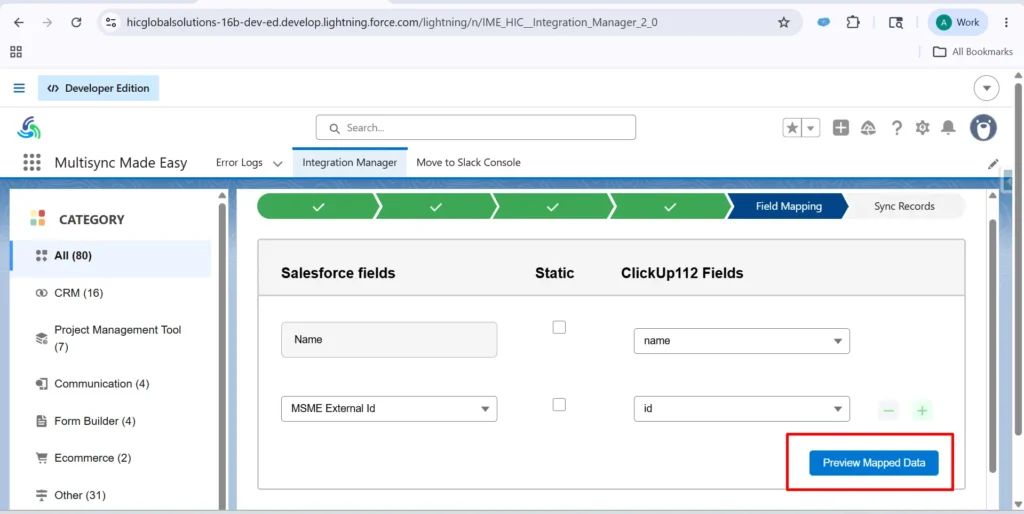Open the MSME External Id dropdown
The image size is (1024, 514).
(x=389, y=409)
